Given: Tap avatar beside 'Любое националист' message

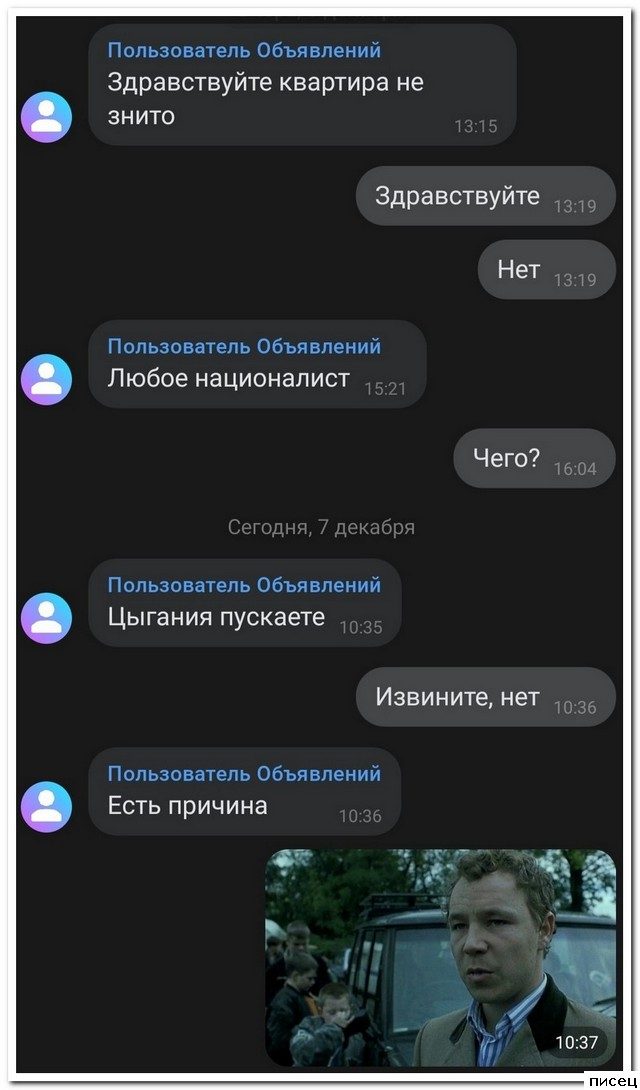Looking at the screenshot, I should pos(47,380).
